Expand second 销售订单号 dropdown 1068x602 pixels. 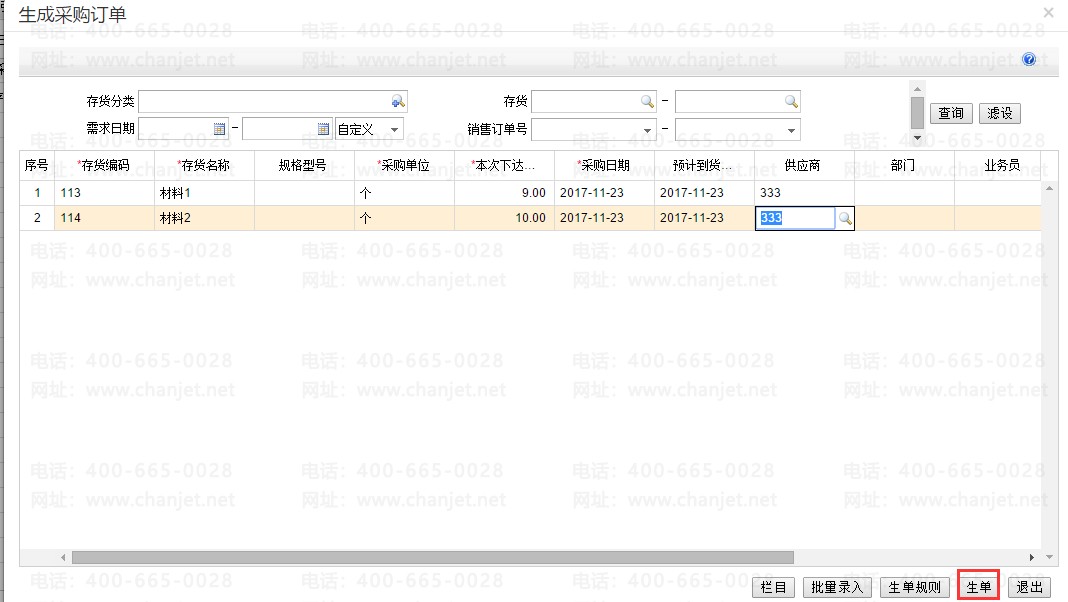tap(791, 130)
